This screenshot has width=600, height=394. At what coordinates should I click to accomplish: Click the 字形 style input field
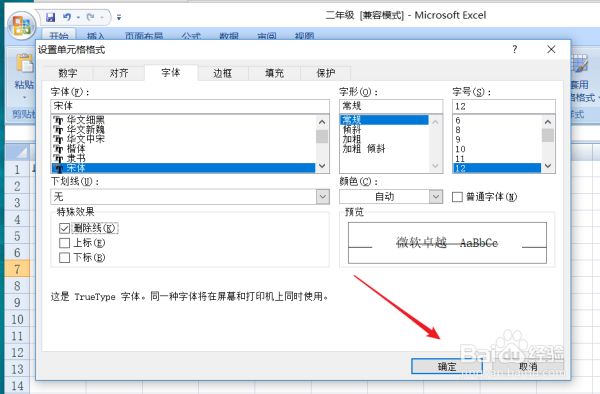click(x=391, y=106)
